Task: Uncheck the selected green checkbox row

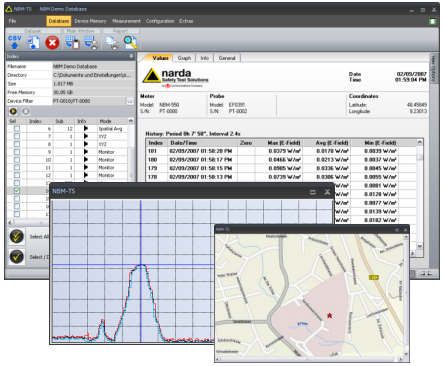Action: click(17, 191)
